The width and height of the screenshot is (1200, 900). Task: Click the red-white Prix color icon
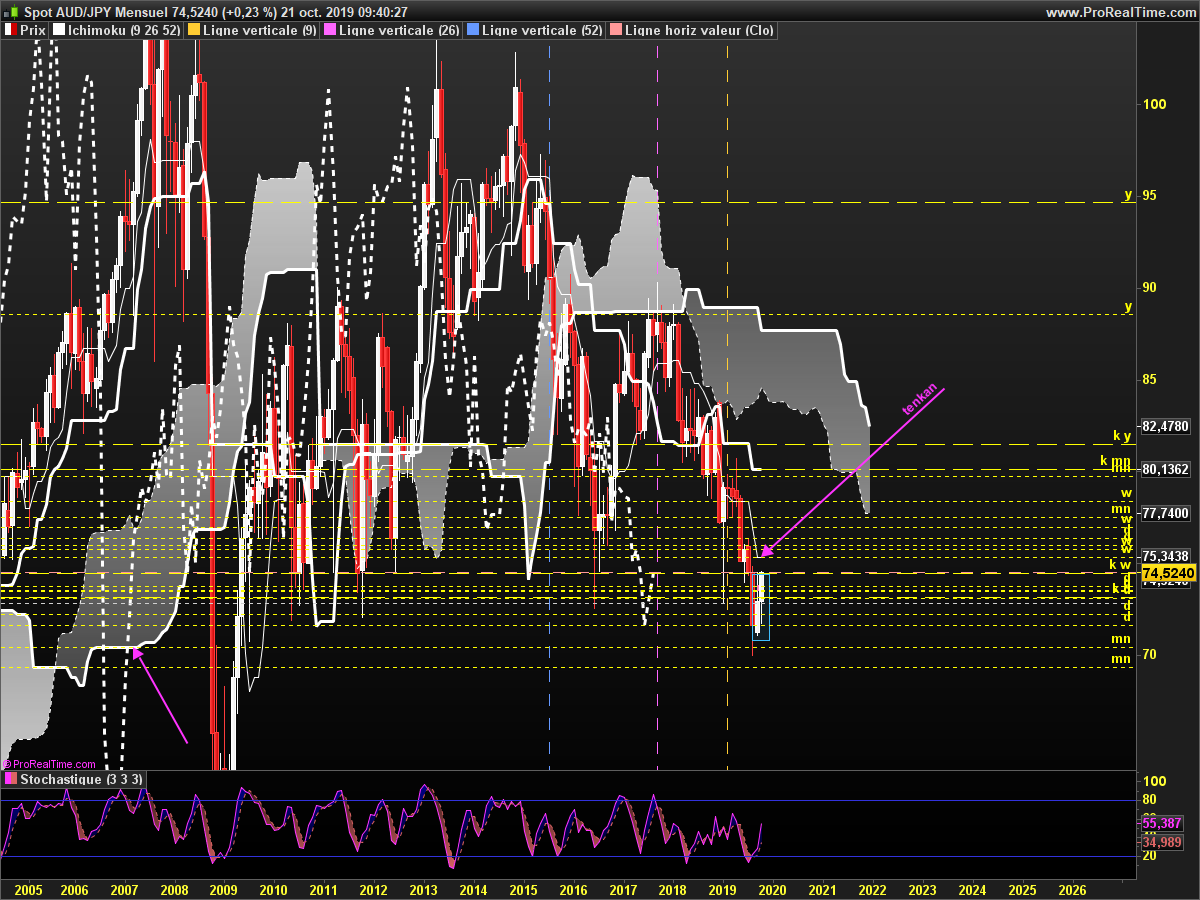coord(10,31)
